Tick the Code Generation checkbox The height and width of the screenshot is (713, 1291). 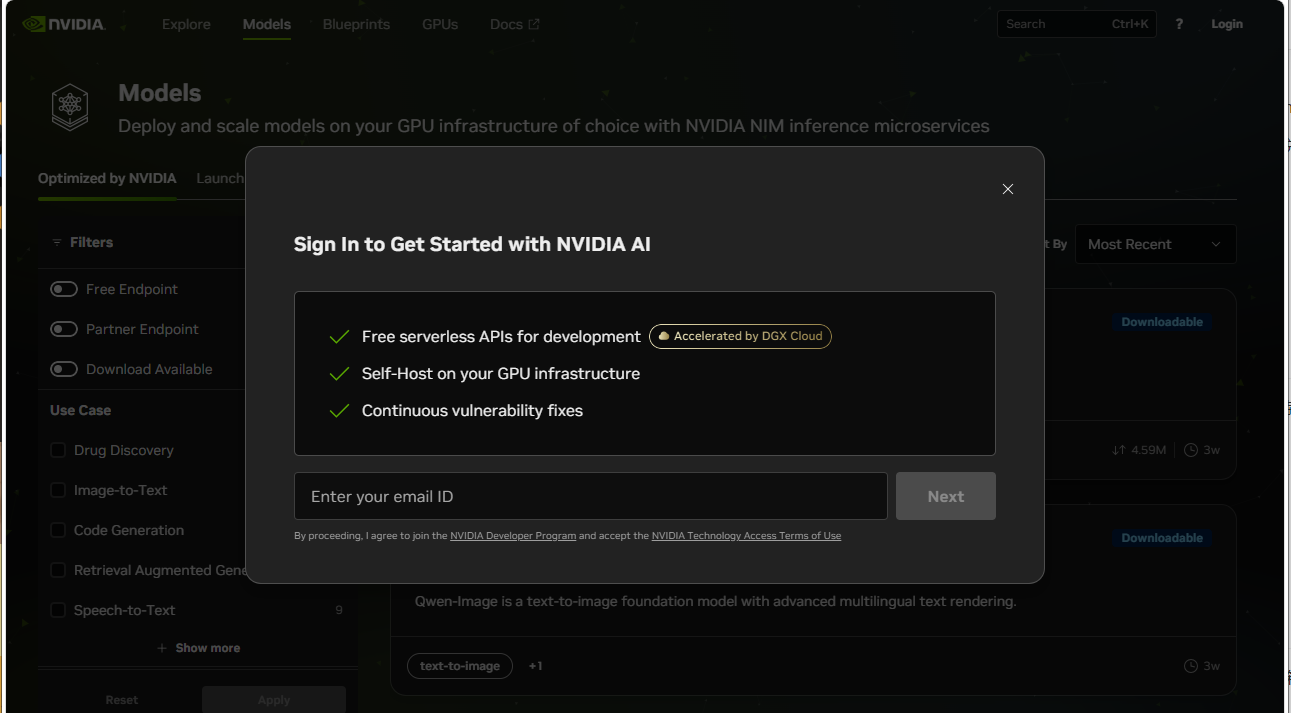(58, 530)
